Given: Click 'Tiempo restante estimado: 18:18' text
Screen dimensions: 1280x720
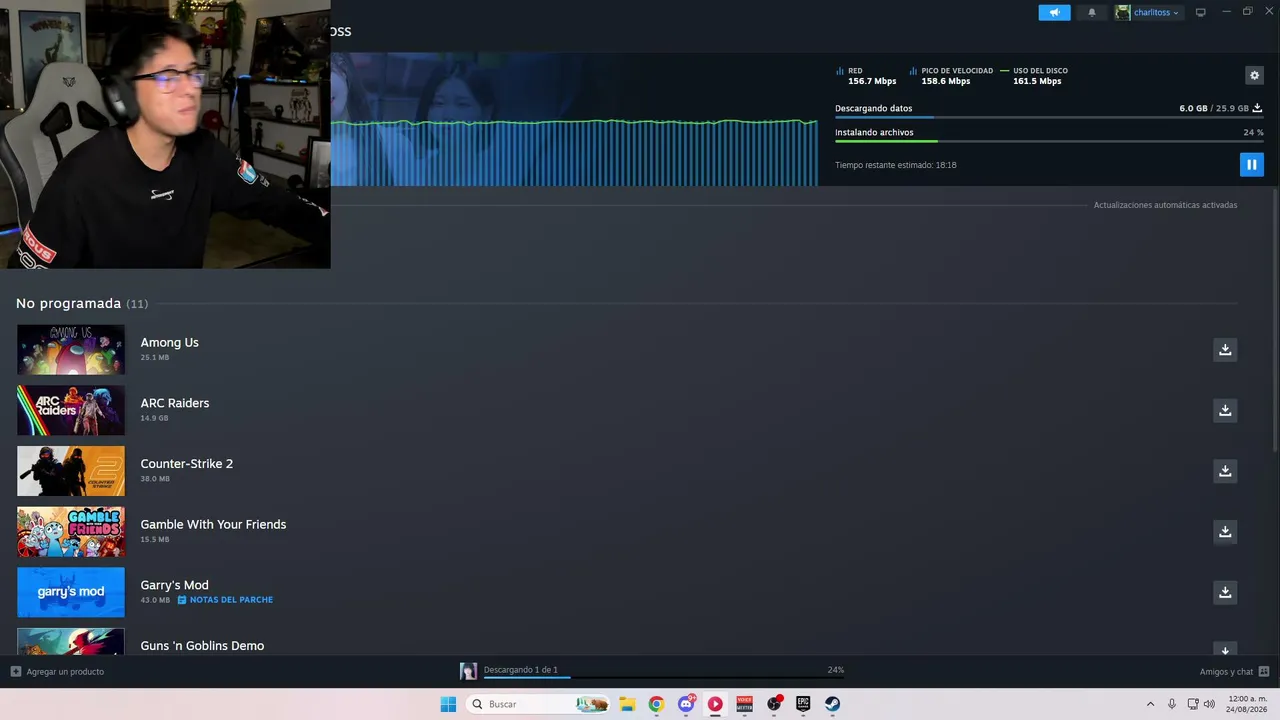Looking at the screenshot, I should [896, 165].
